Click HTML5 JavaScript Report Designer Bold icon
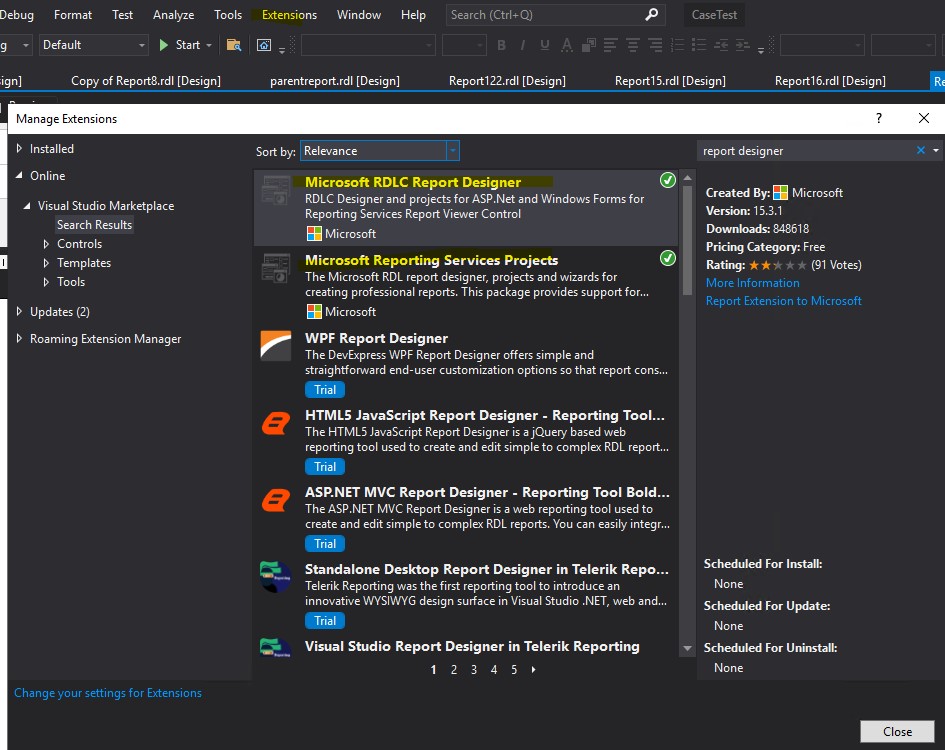This screenshot has height=750, width=945. 276,423
